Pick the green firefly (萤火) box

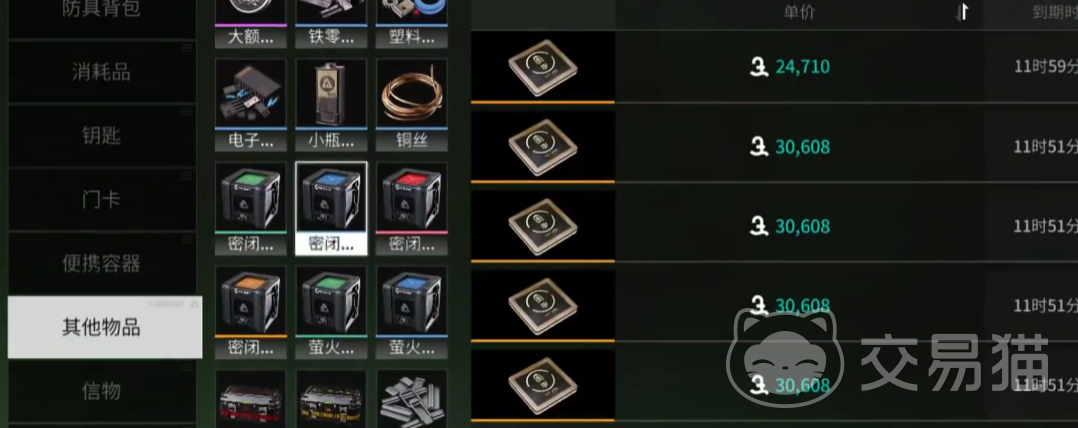pos(331,313)
